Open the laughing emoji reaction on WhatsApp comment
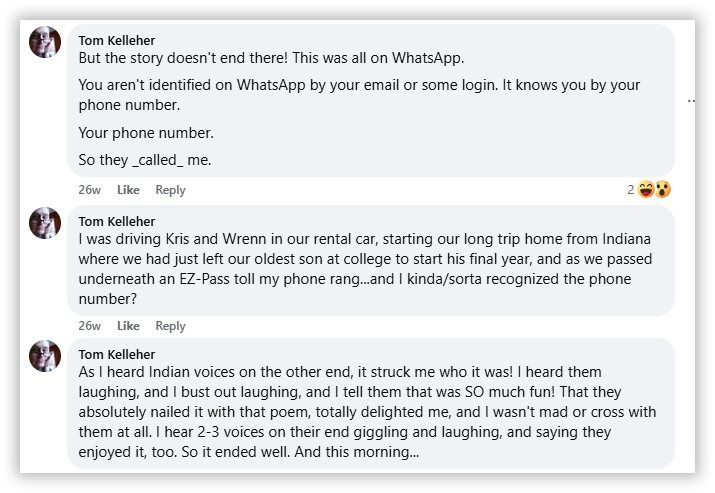 [646, 189]
